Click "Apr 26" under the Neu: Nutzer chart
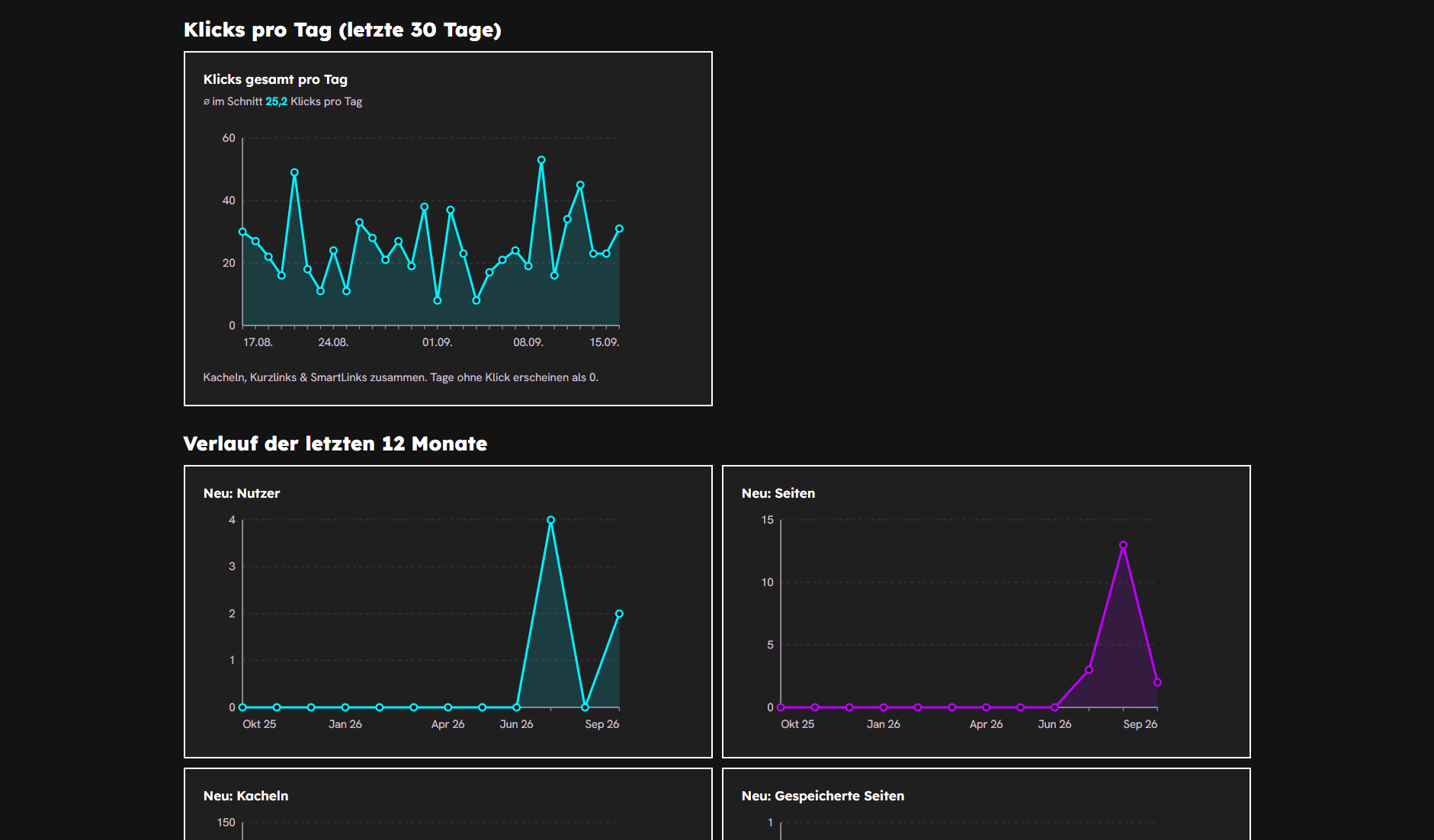The image size is (1434, 840). click(448, 724)
